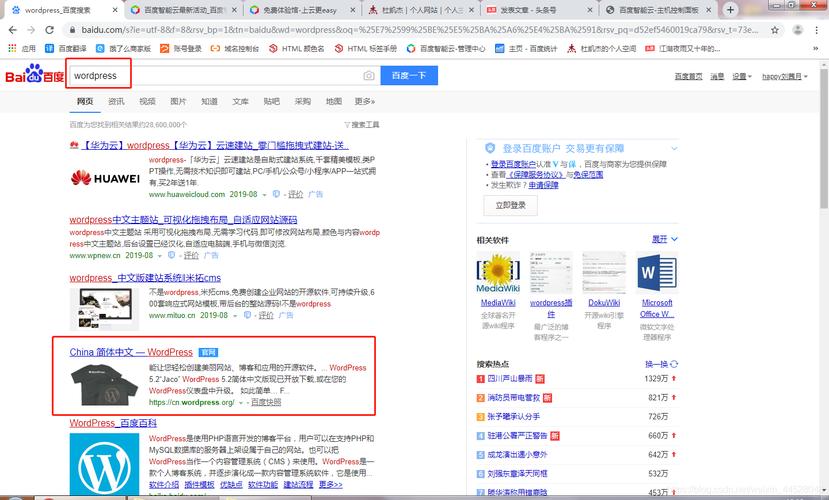Click the camera image-search icon
This screenshot has height=500, width=829.
tap(369, 76)
